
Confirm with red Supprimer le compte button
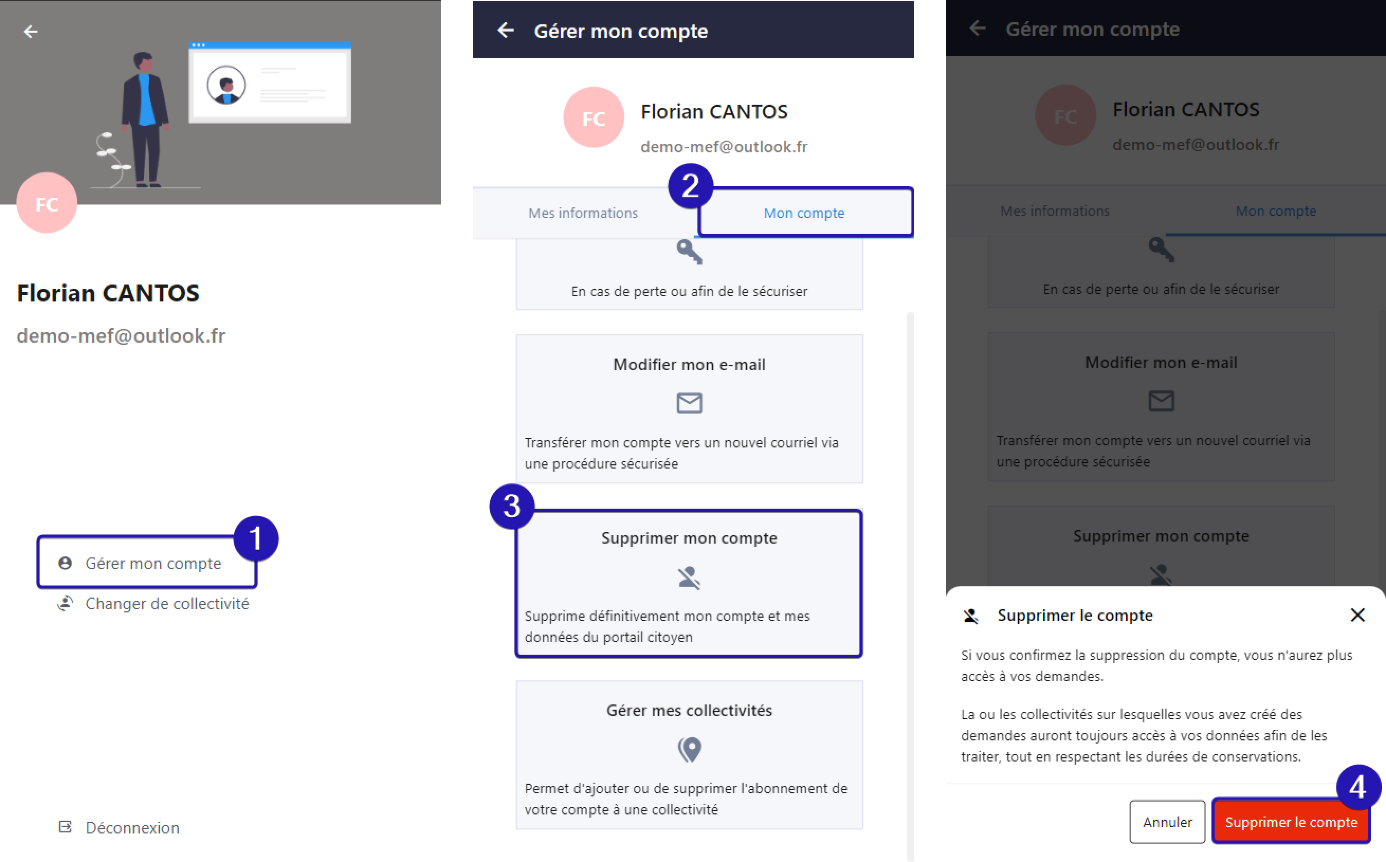[x=1291, y=823]
